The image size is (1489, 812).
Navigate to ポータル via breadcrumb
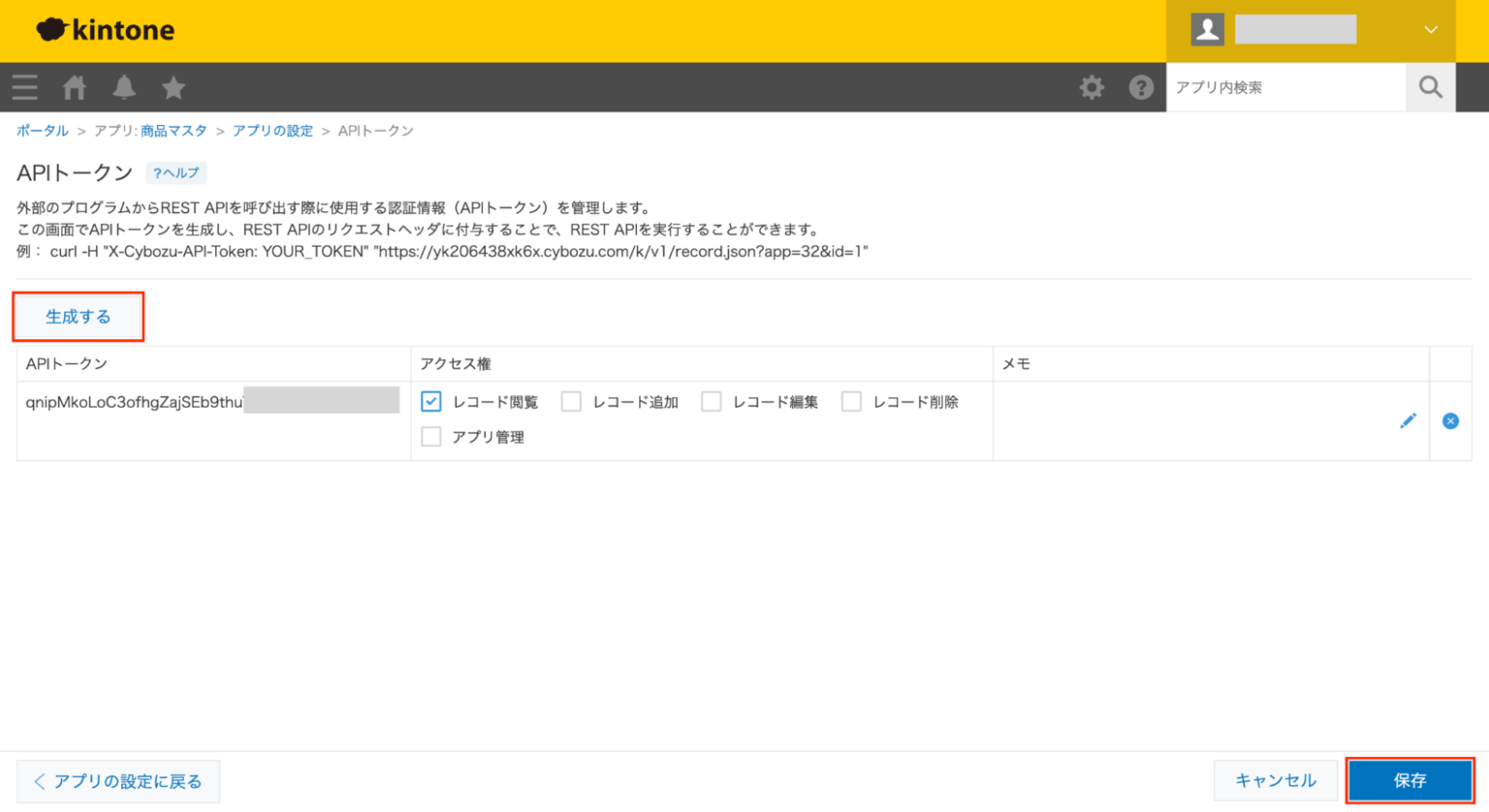click(42, 130)
